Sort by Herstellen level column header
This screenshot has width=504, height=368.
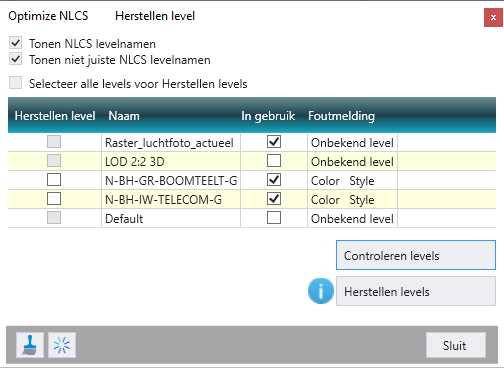coord(55,116)
